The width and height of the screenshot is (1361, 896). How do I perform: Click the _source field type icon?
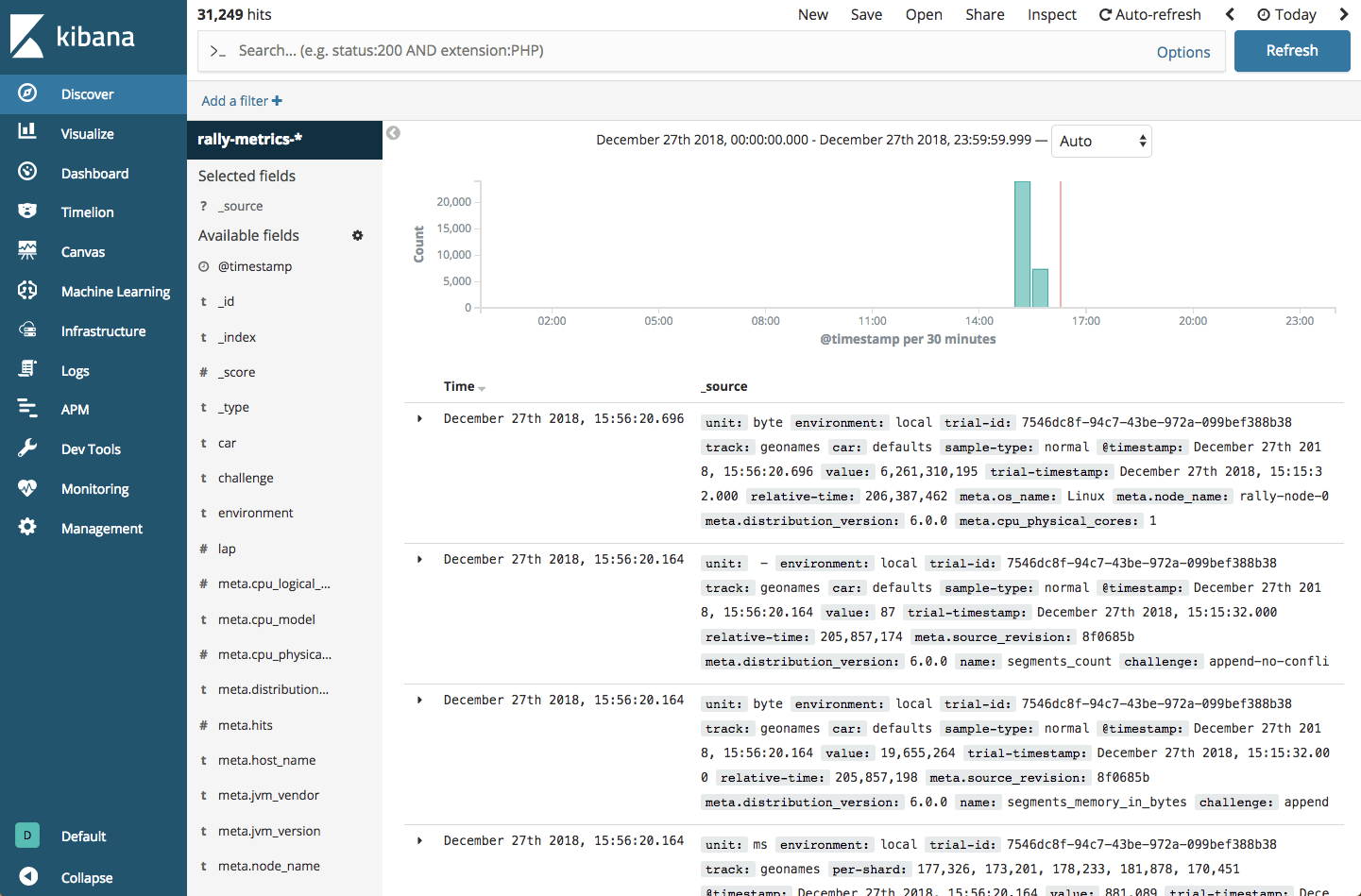(203, 206)
